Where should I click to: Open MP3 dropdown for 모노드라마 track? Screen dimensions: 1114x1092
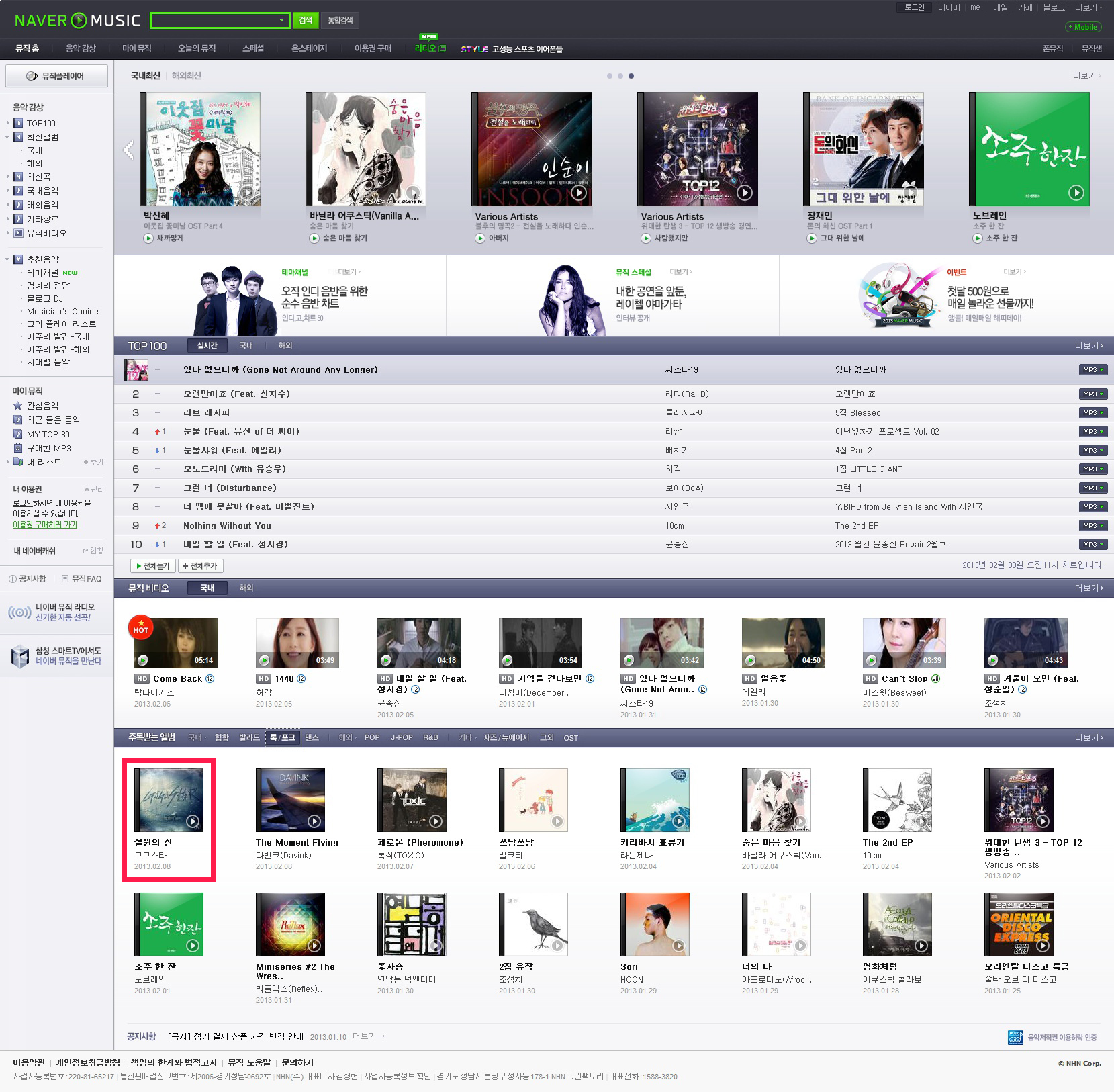coord(1093,469)
